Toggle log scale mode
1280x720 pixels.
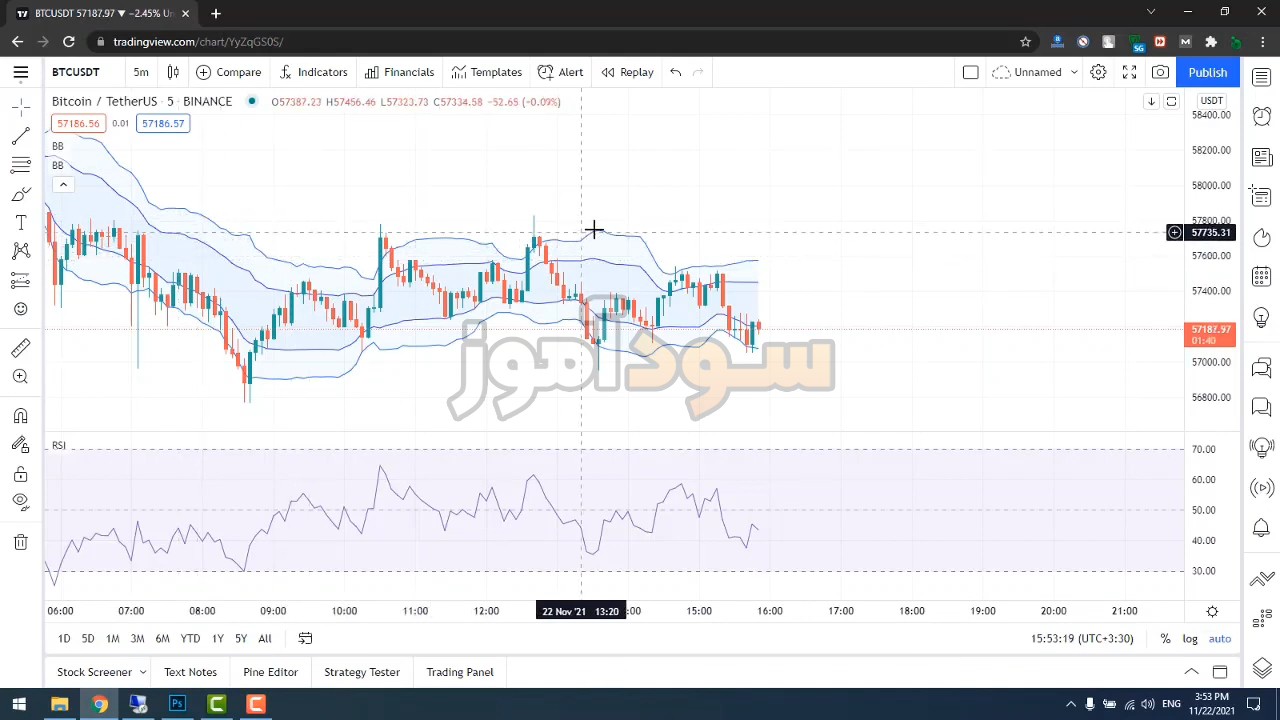point(1190,638)
